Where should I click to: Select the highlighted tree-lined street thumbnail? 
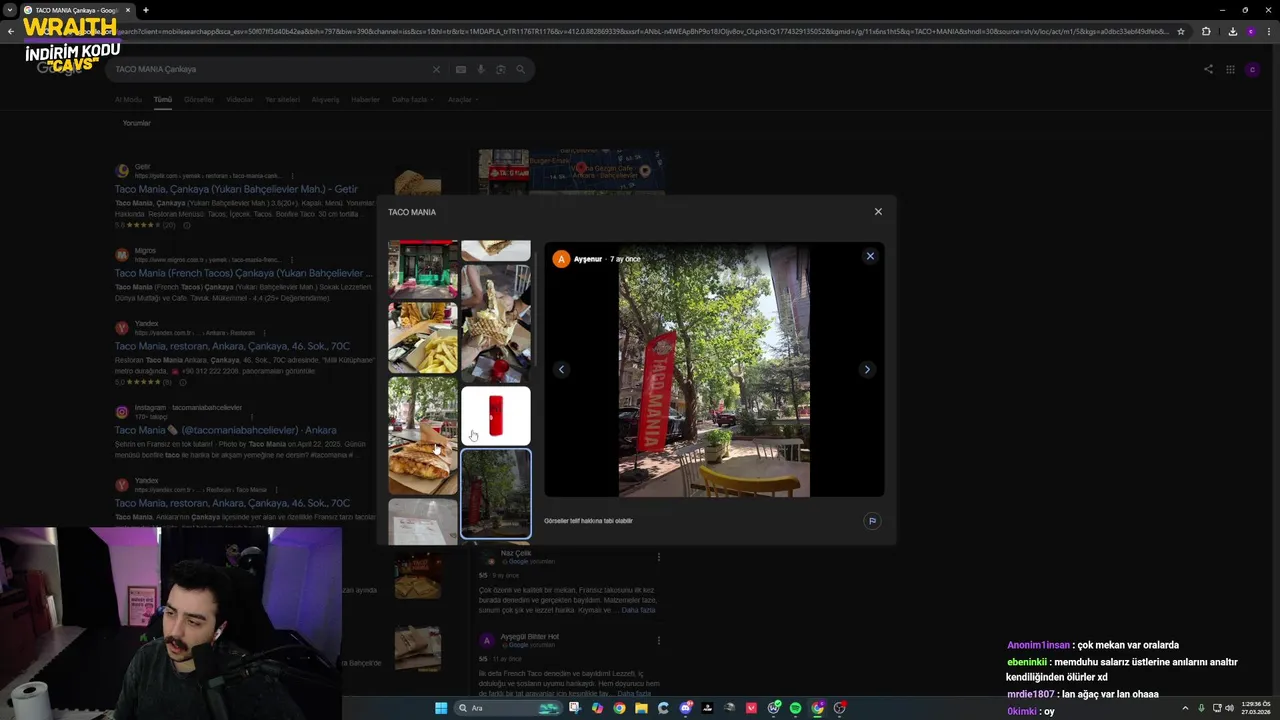[x=496, y=494]
